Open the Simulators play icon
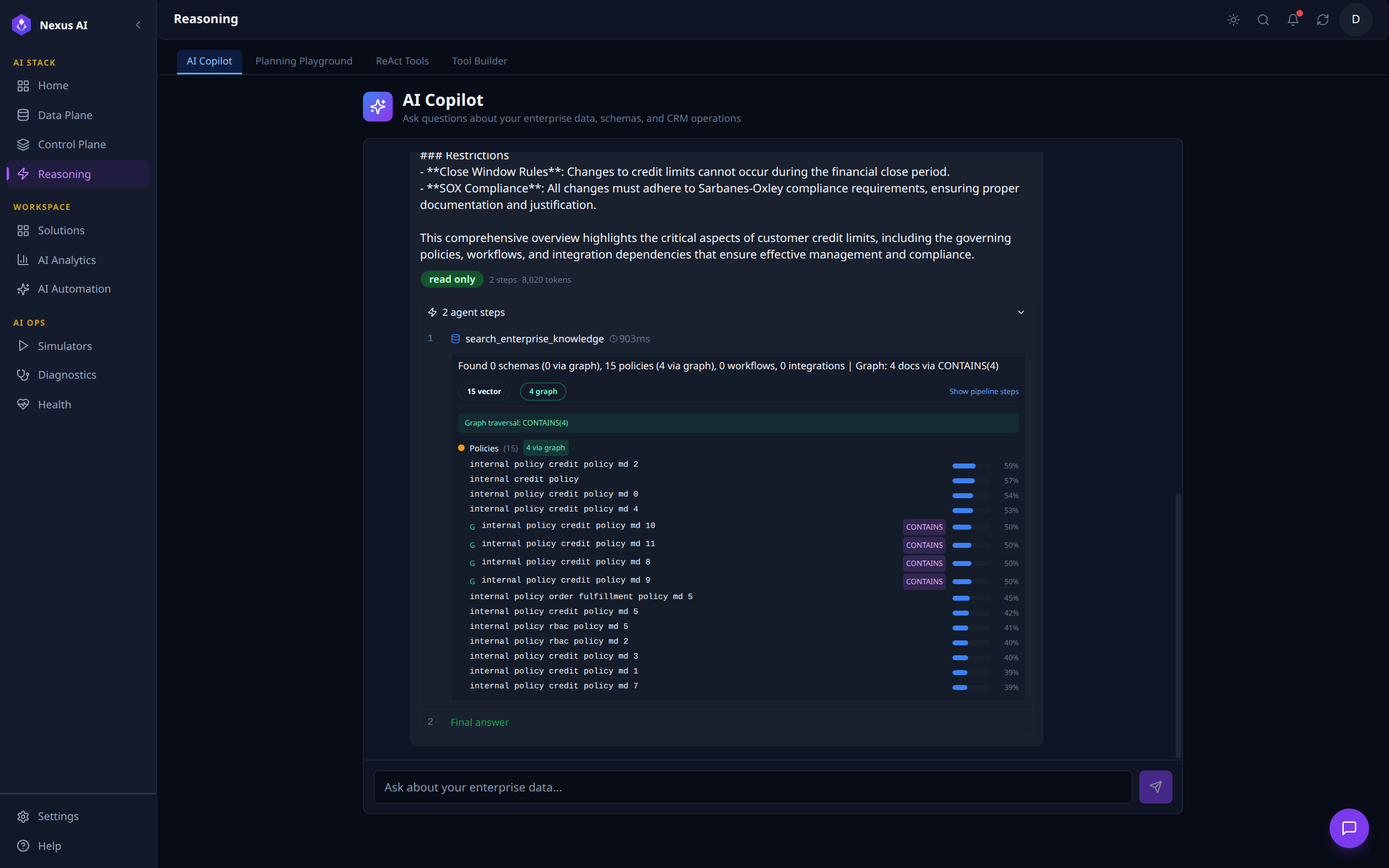Screen dimensions: 1389x868 click(23, 346)
